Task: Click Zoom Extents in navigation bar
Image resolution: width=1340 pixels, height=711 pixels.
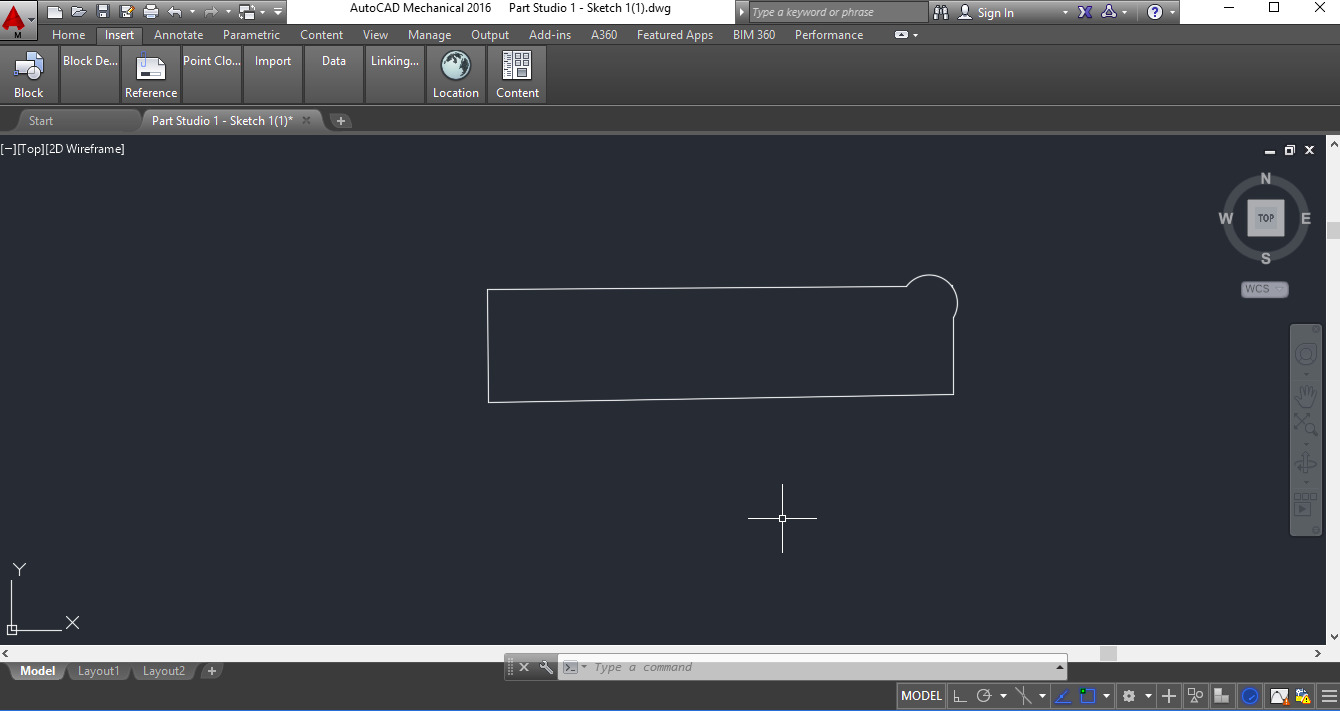Action: pos(1305,423)
